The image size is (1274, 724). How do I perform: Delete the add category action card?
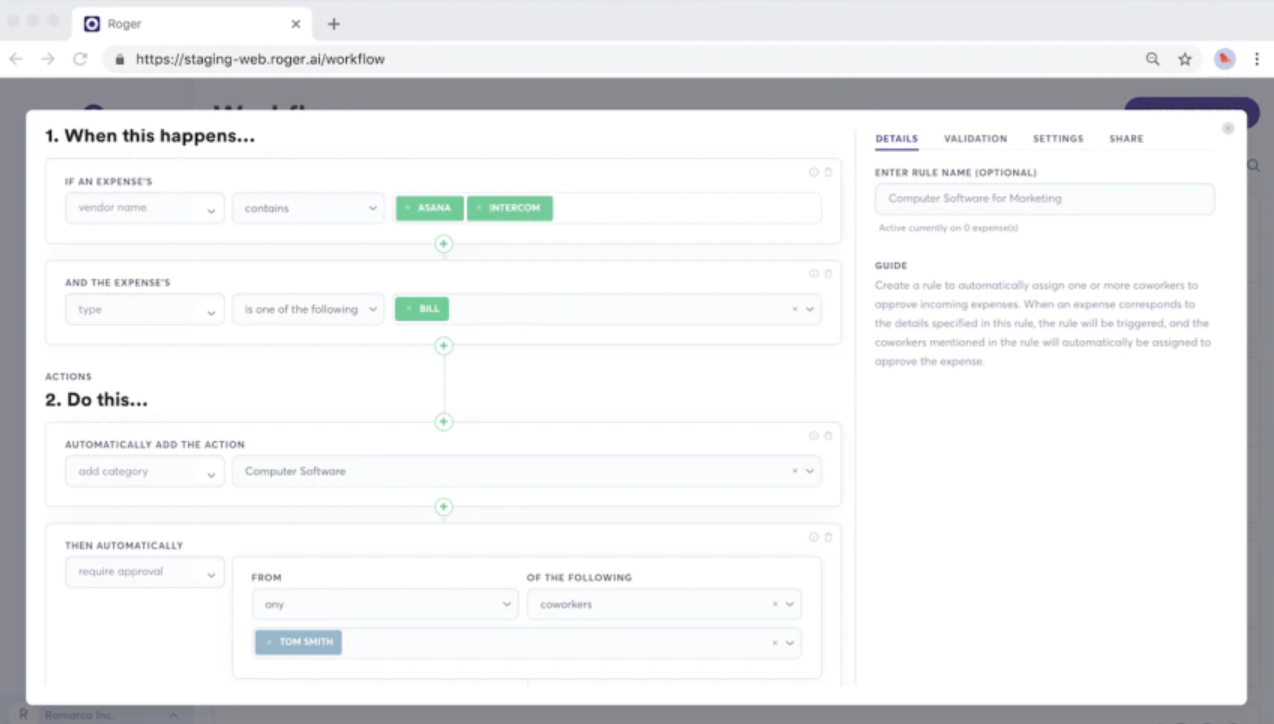coord(828,436)
